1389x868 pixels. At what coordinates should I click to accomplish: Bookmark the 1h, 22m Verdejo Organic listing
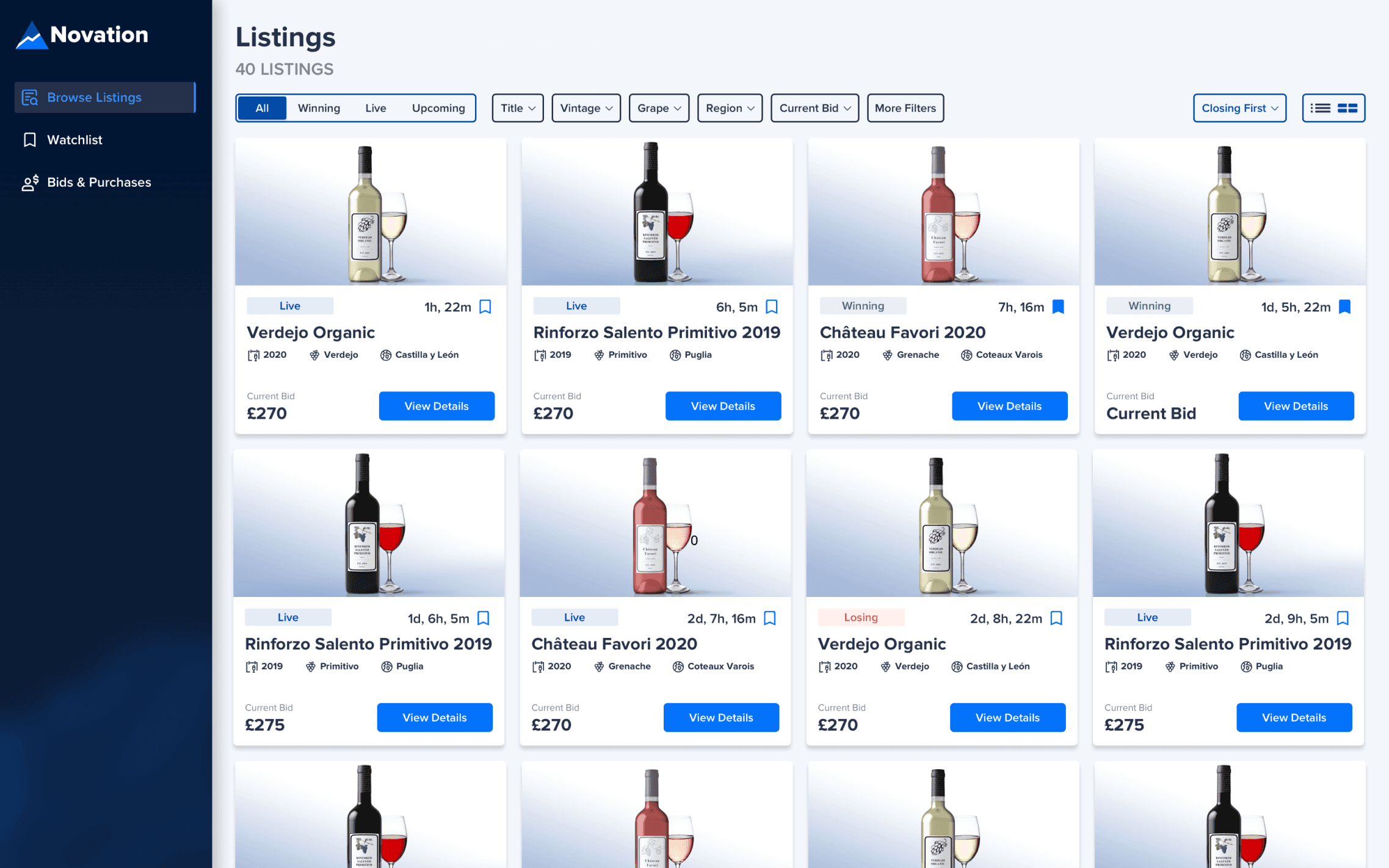[485, 306]
